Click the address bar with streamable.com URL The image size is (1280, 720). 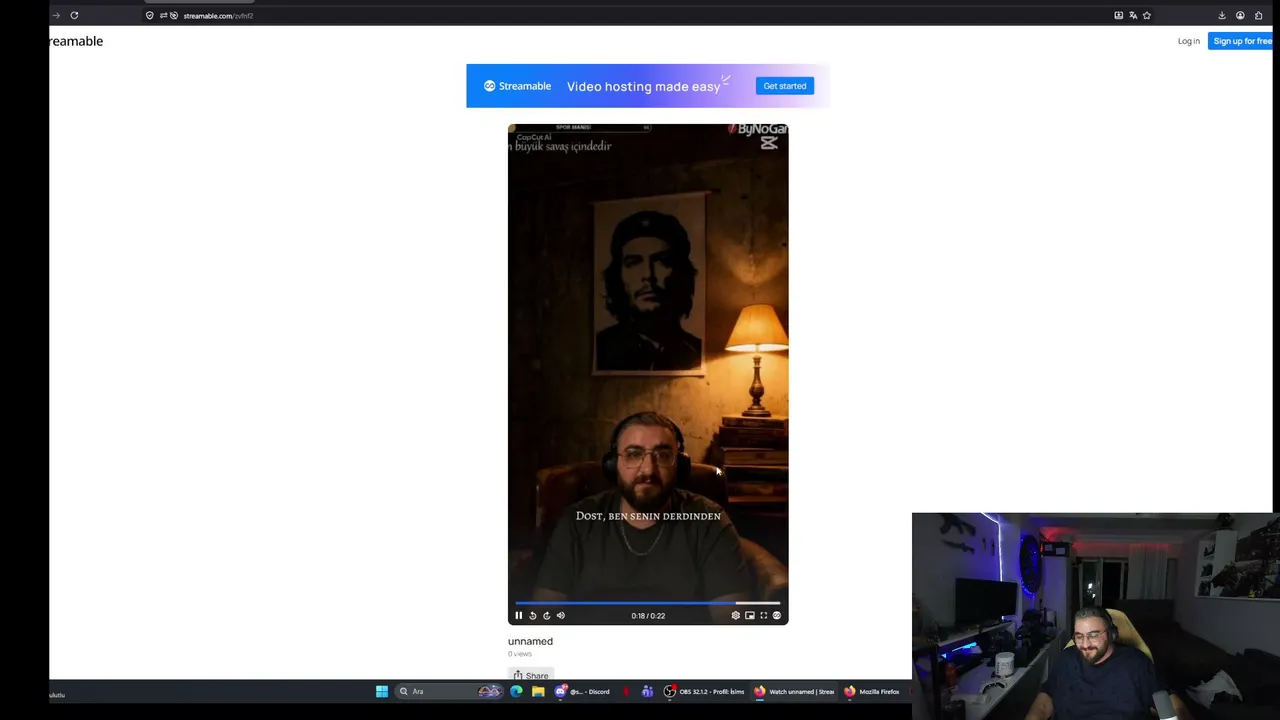[640, 16]
